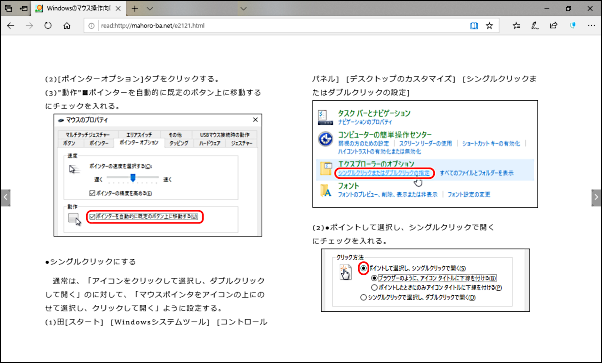Screen dimensions: 602x363
Task: Click the 動作 section button-cursor icon
Action: [x=74, y=220]
